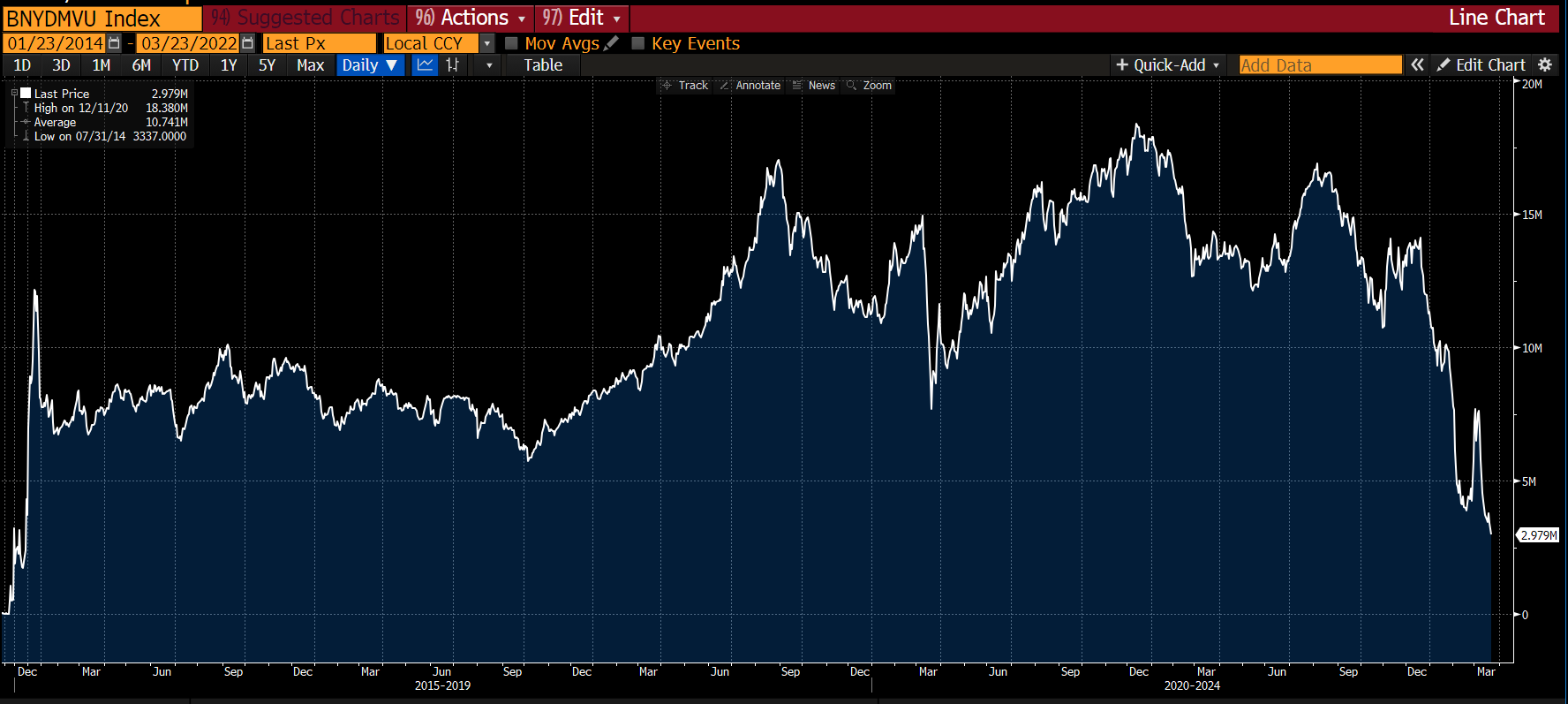Click the Mov Avgs pencil edit icon
This screenshot has height=704, width=1568.
point(612,42)
